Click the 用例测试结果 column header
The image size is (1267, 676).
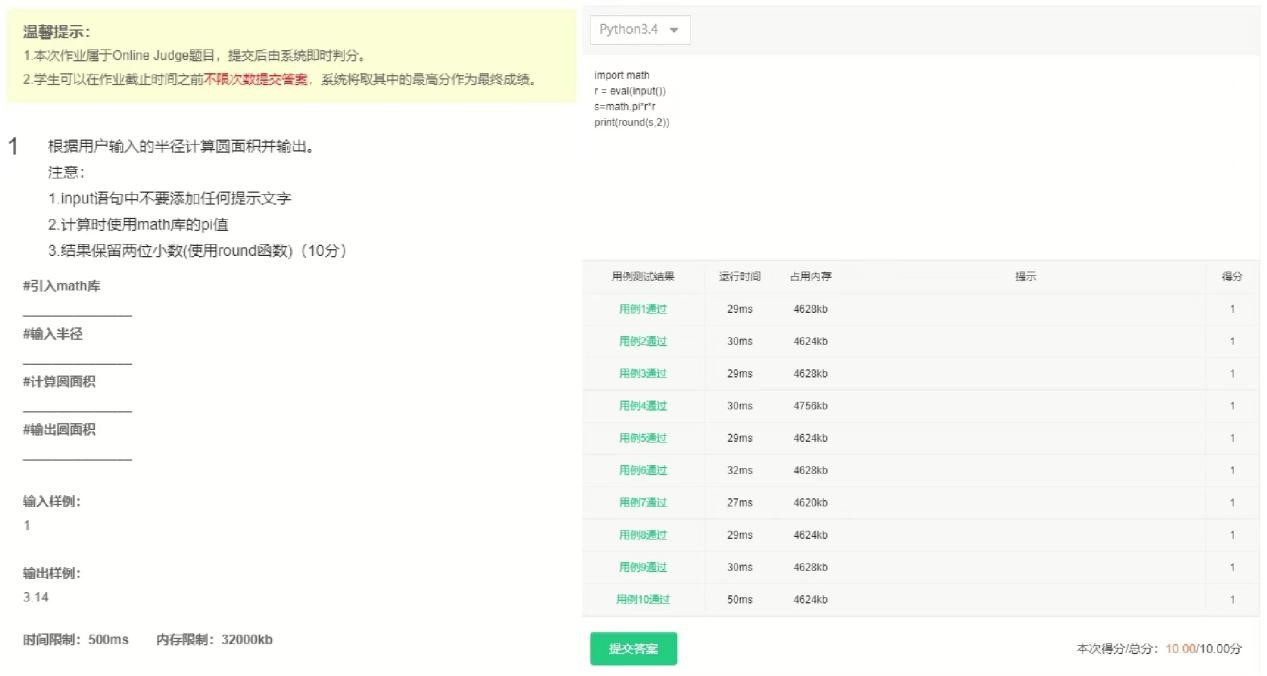tap(643, 276)
